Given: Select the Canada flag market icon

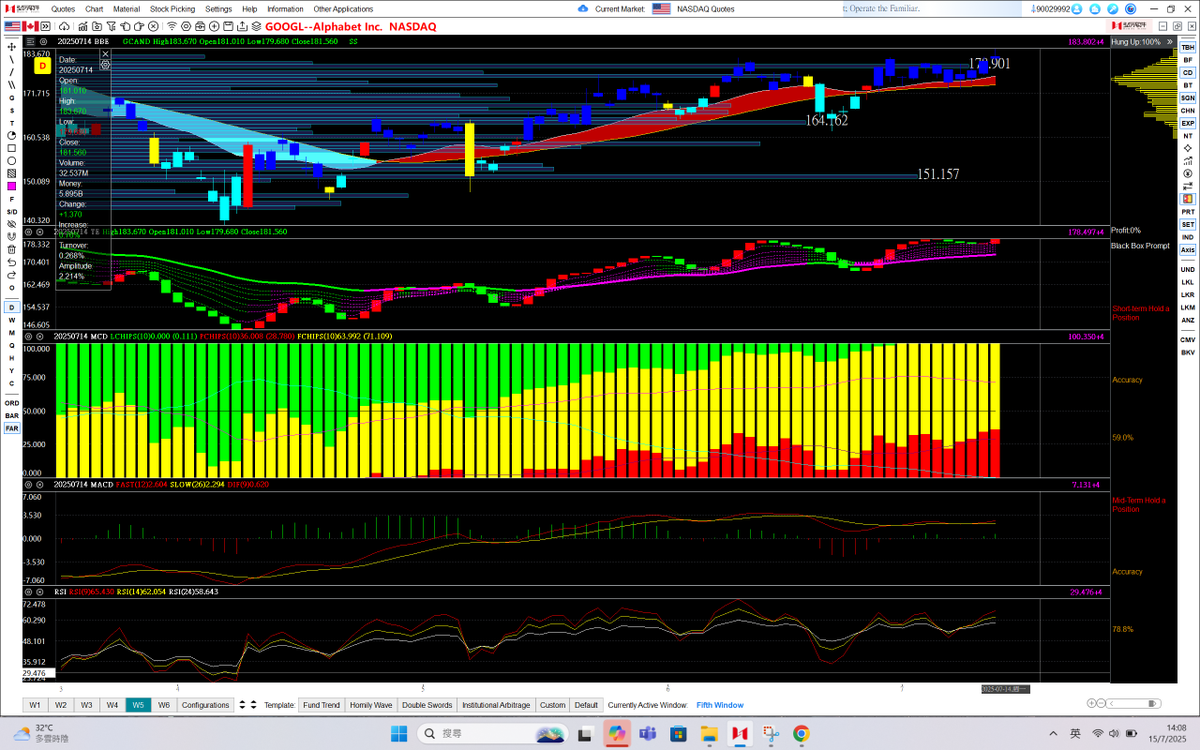Looking at the screenshot, I should click(30, 25).
